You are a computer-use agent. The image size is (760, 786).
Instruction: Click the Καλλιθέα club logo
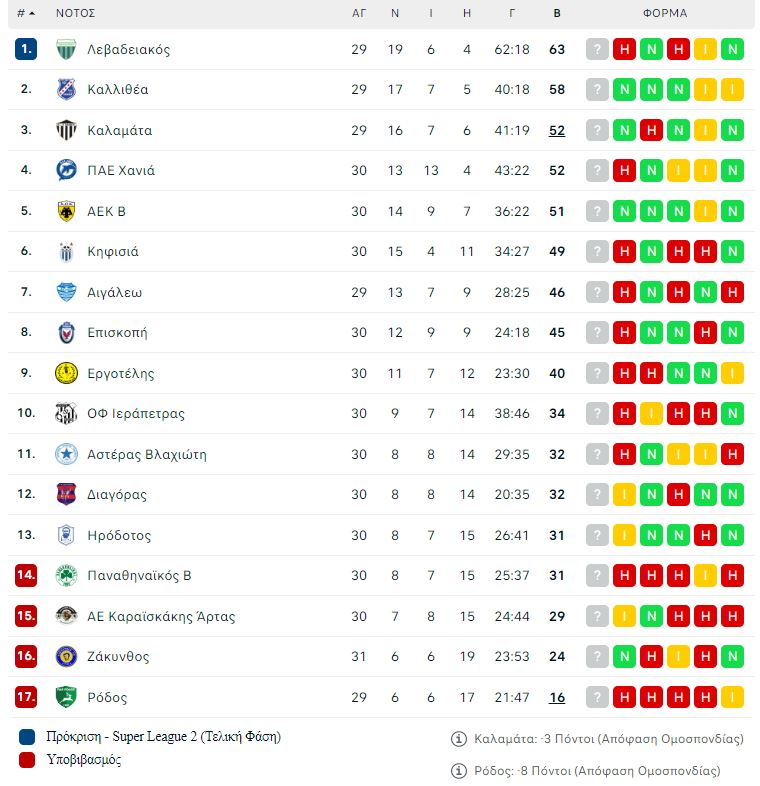pos(66,89)
